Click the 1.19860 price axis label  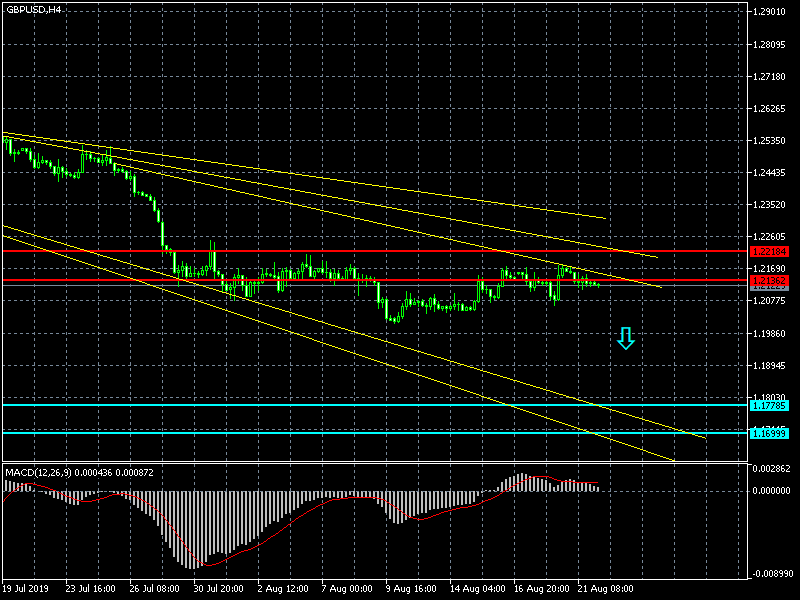tap(769, 334)
